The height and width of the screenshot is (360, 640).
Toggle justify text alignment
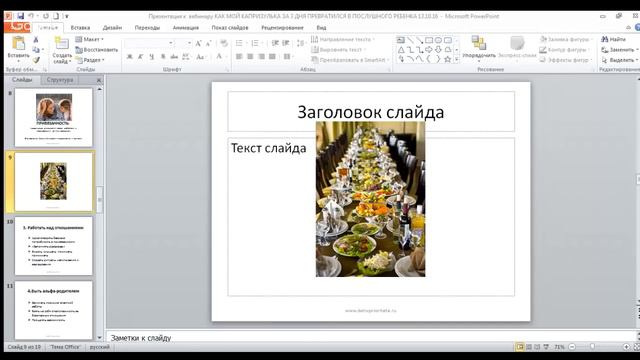point(272,57)
